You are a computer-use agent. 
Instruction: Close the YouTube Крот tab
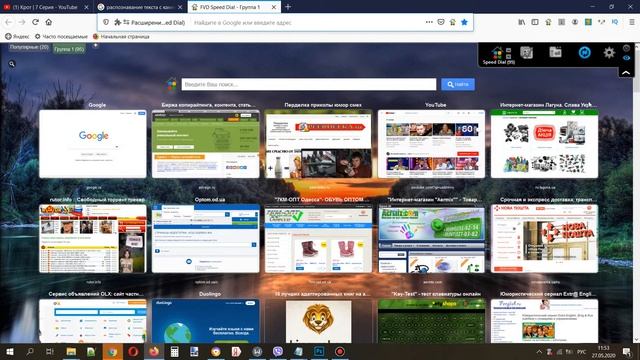tap(86, 7)
